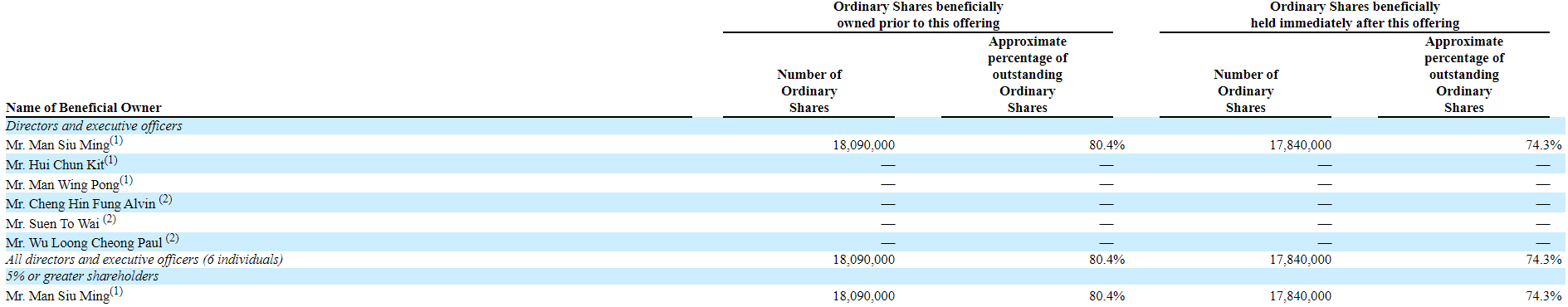Select the Mr. Man Wing Pong name
The width and height of the screenshot is (1568, 307).
(x=62, y=185)
